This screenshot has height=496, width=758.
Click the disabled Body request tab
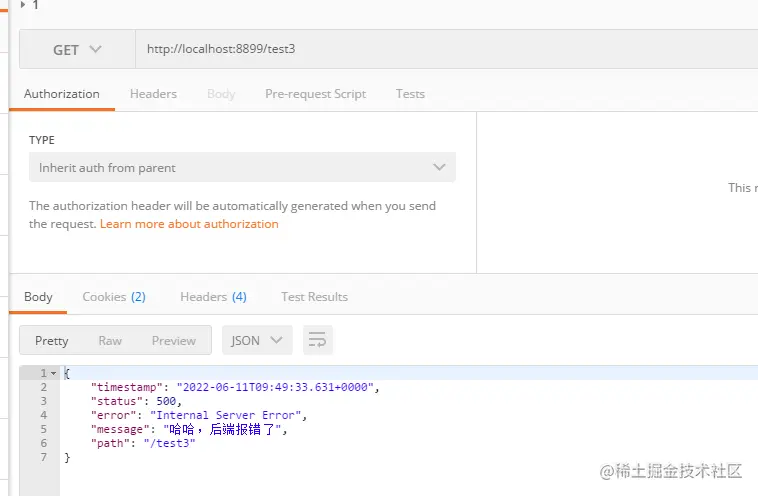pos(221,94)
